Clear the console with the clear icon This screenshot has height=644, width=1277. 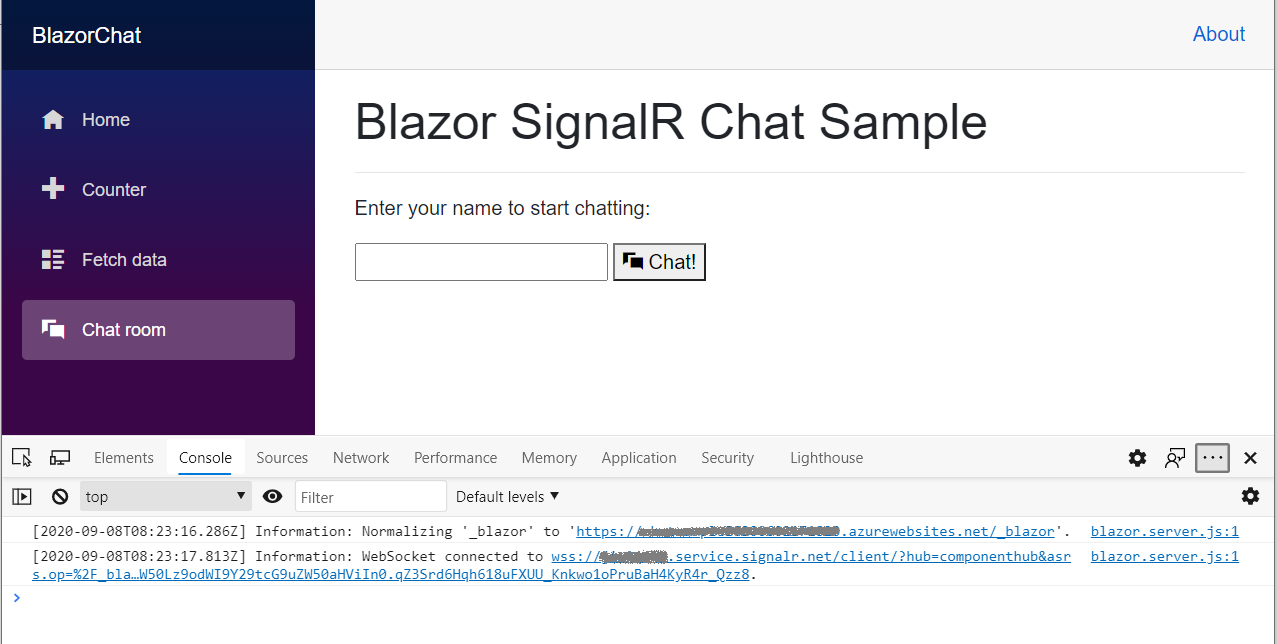(60, 496)
